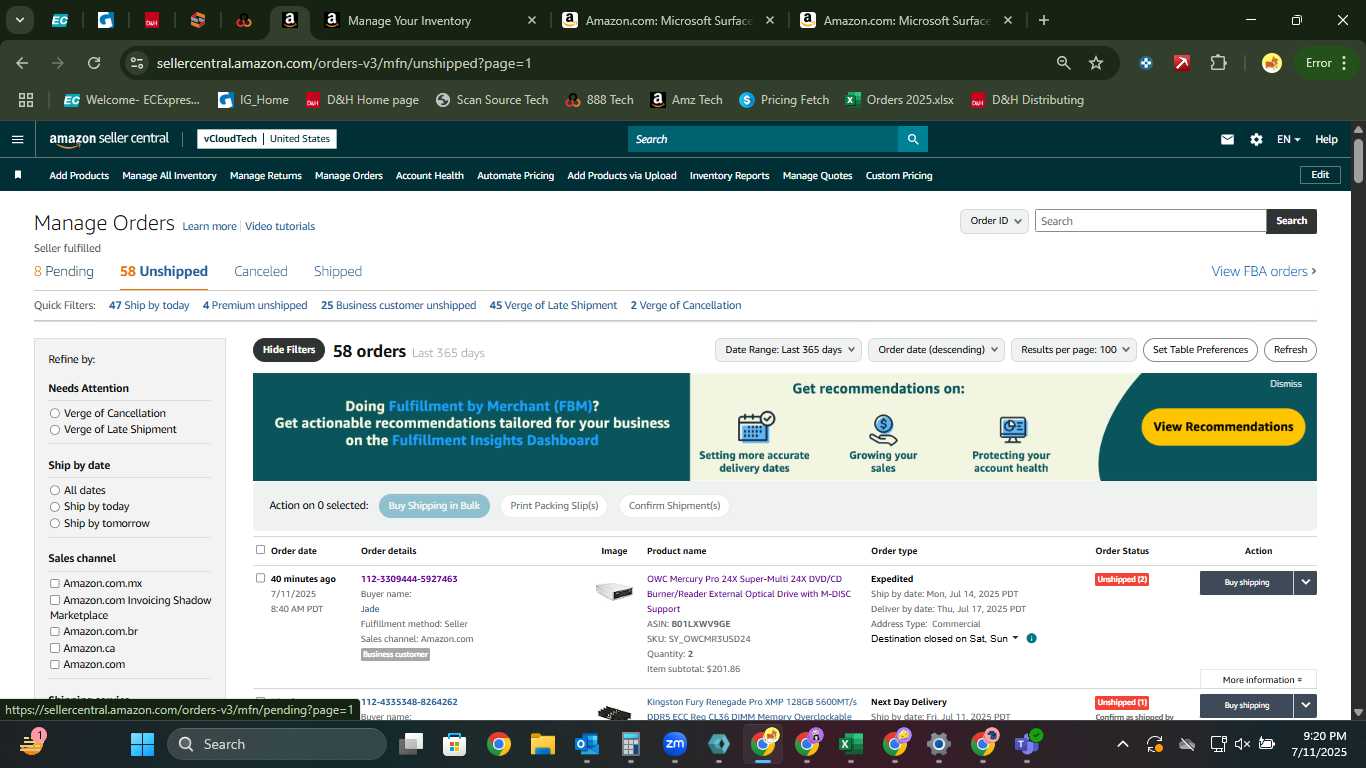This screenshot has height=768, width=1366.
Task: Open the Seller Central hamburger menu
Action: tap(17, 139)
